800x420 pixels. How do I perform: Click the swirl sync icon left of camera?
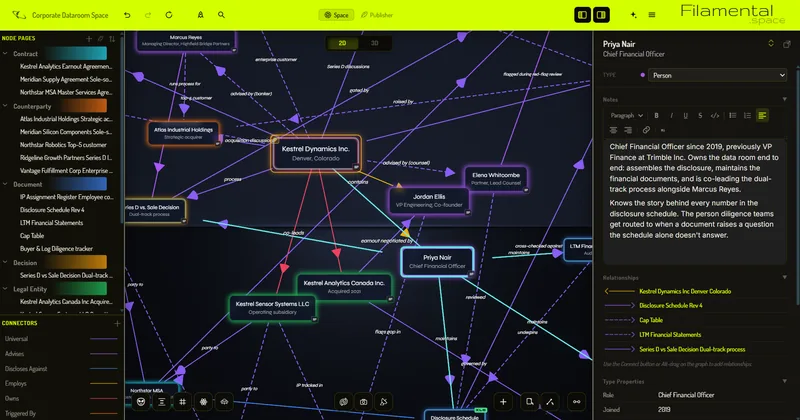point(344,402)
